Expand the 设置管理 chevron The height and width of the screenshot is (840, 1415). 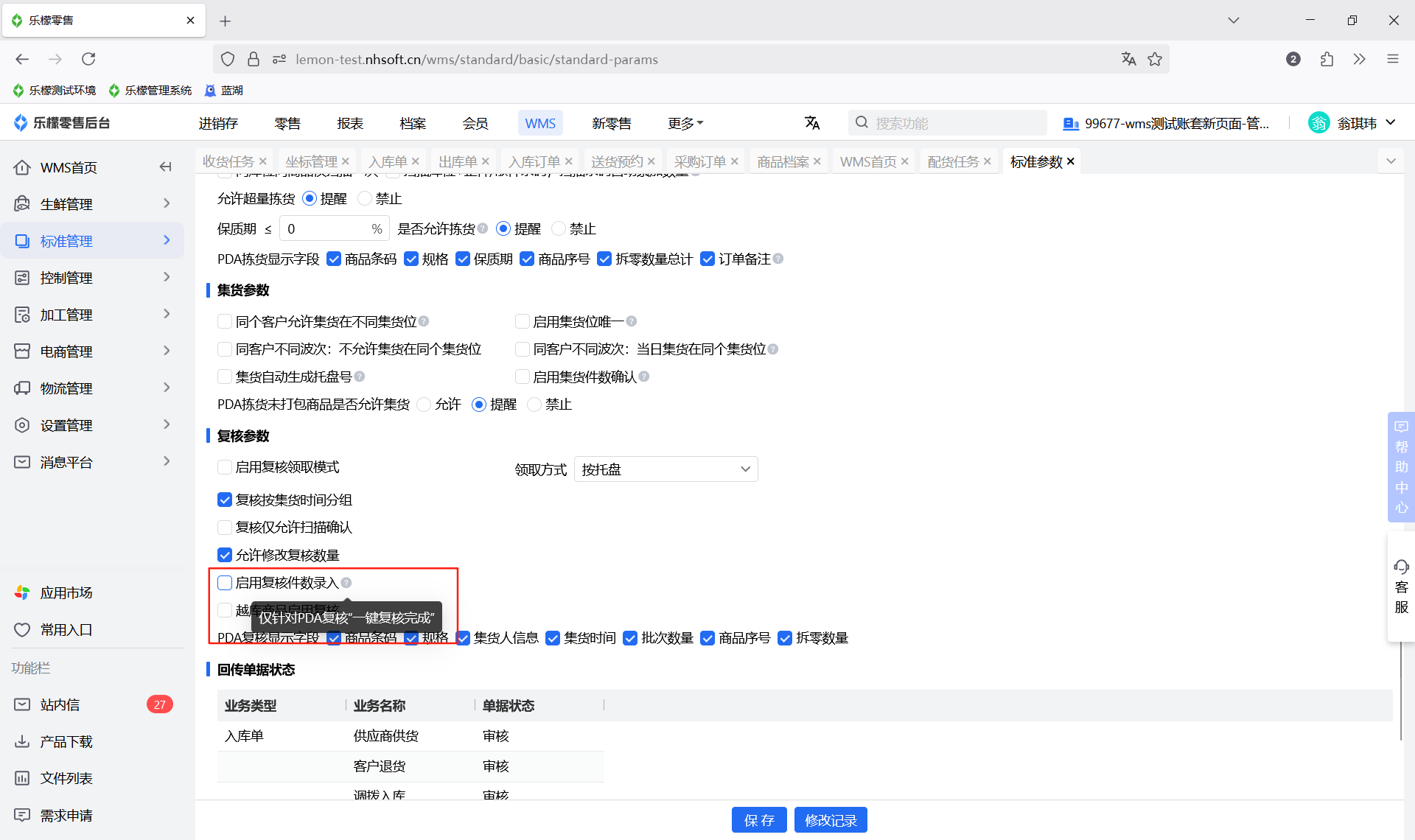coord(167,424)
